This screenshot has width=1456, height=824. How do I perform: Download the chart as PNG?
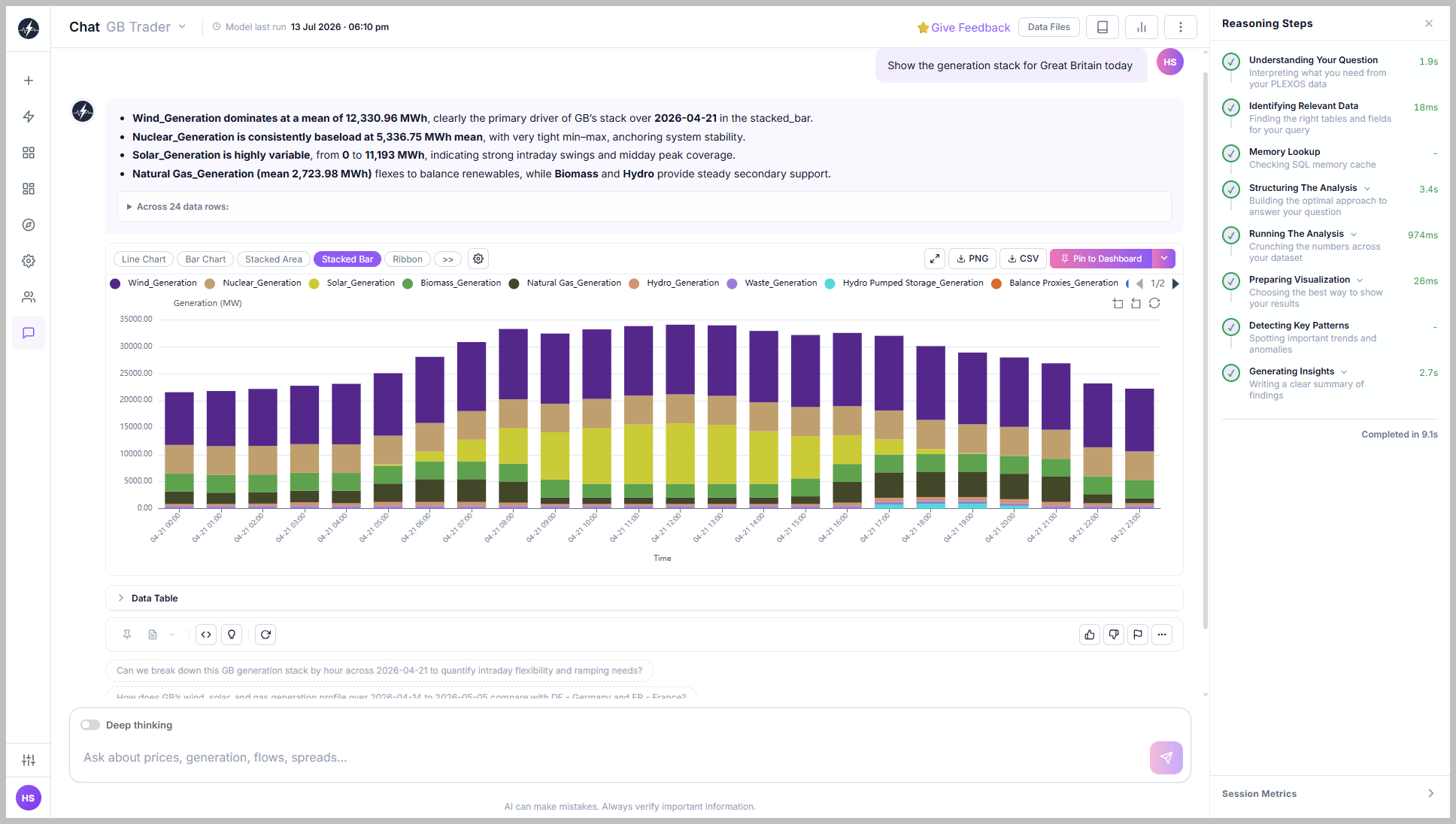[972, 259]
